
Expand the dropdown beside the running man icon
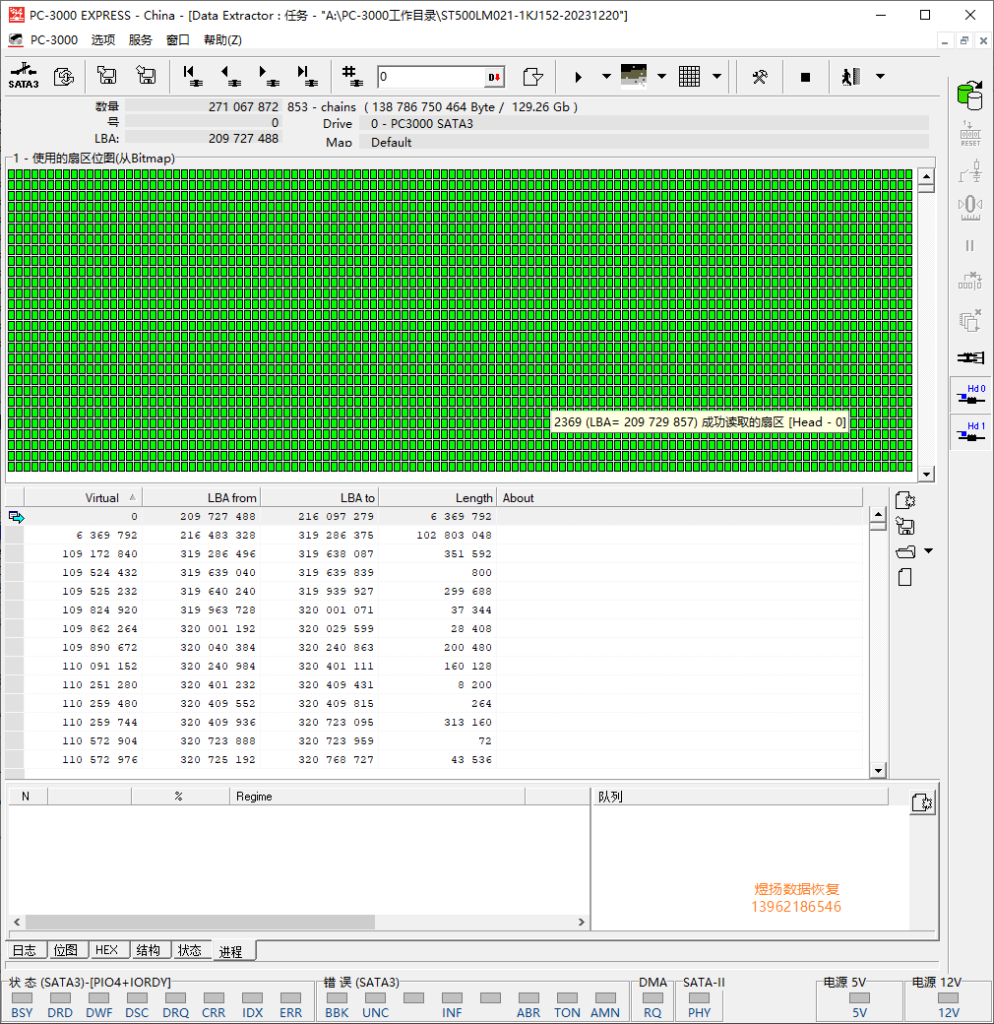(x=880, y=76)
